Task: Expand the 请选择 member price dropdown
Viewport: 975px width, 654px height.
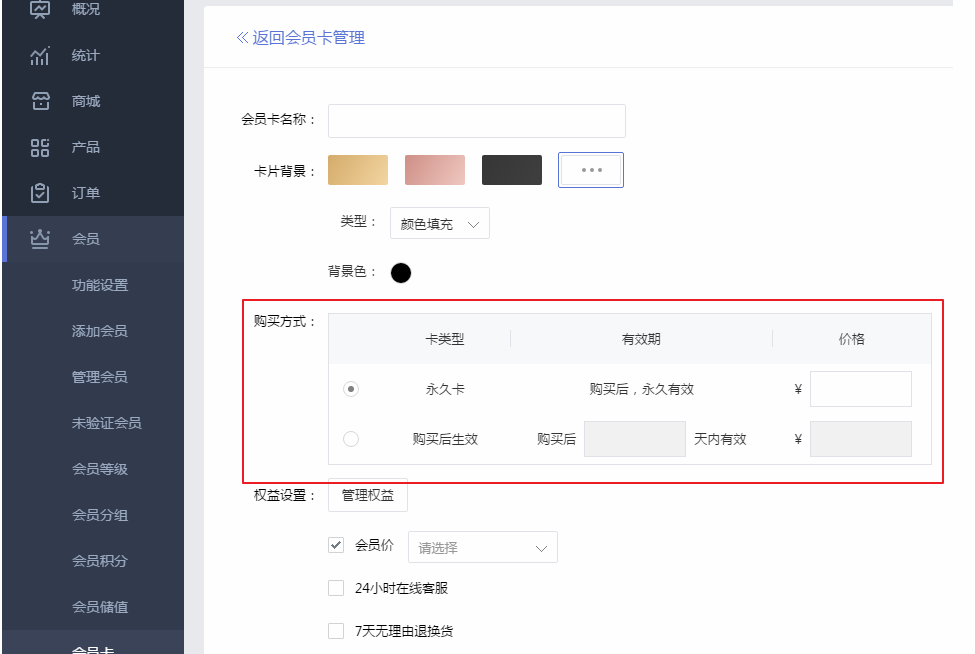Action: pyautogui.click(x=482, y=548)
